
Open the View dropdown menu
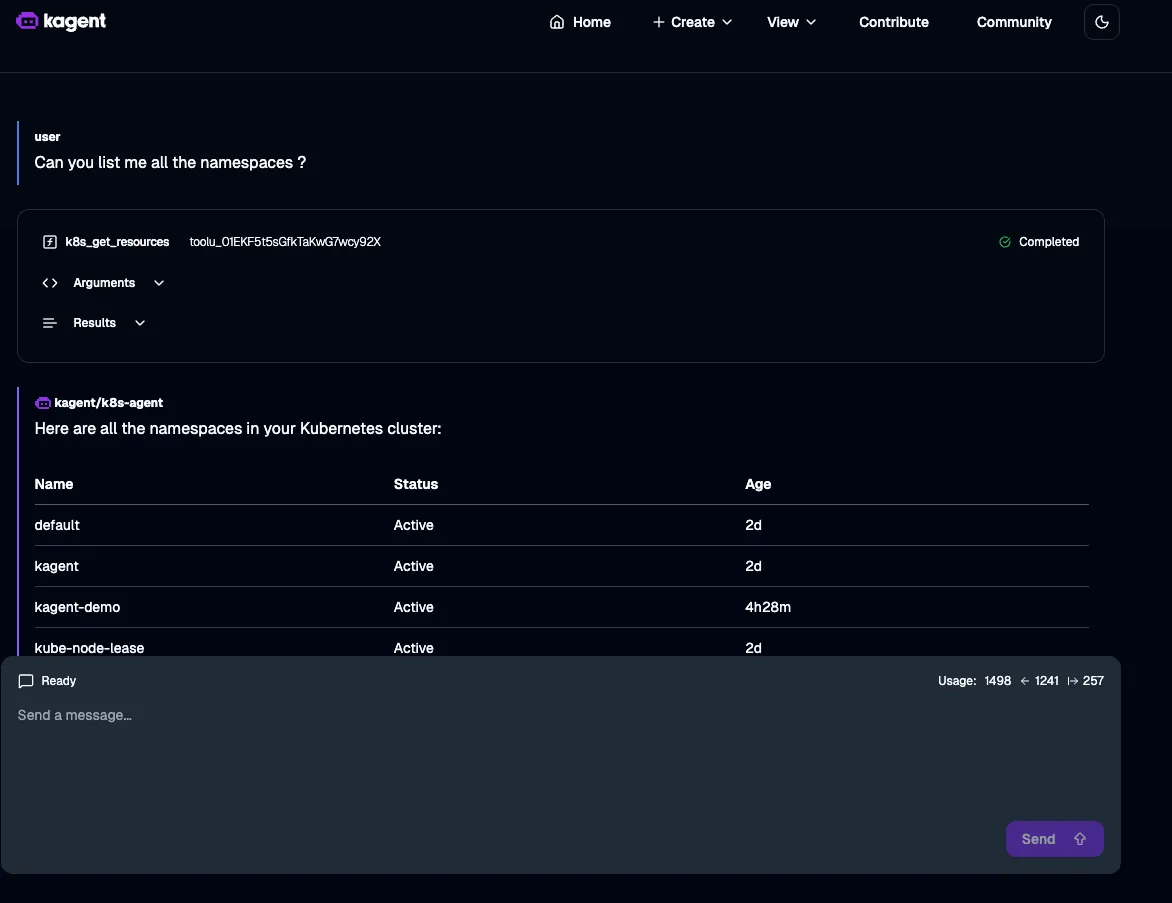791,22
